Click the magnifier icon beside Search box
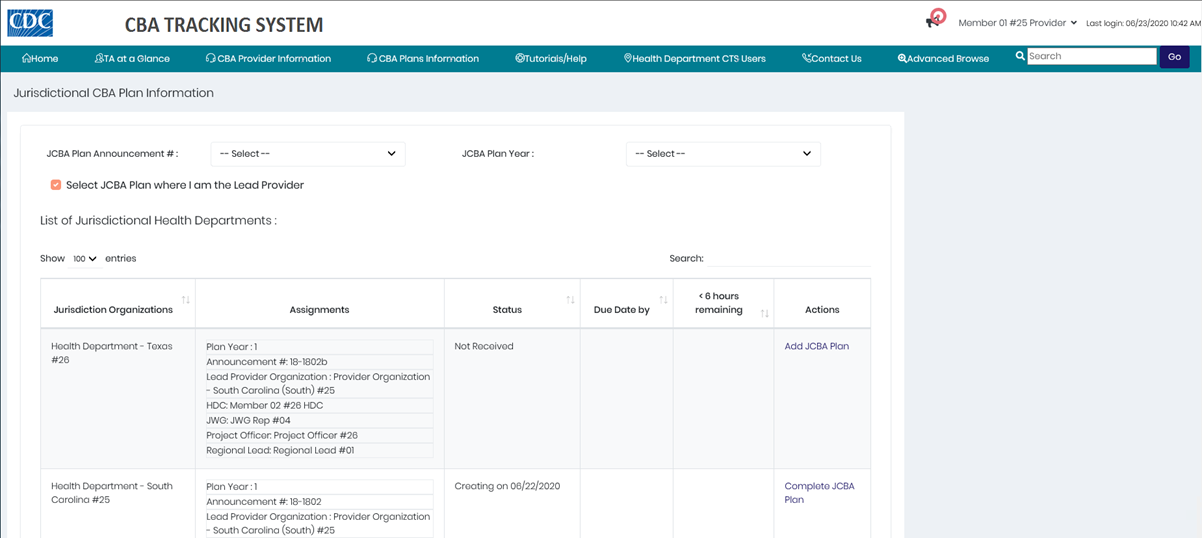 click(1020, 57)
